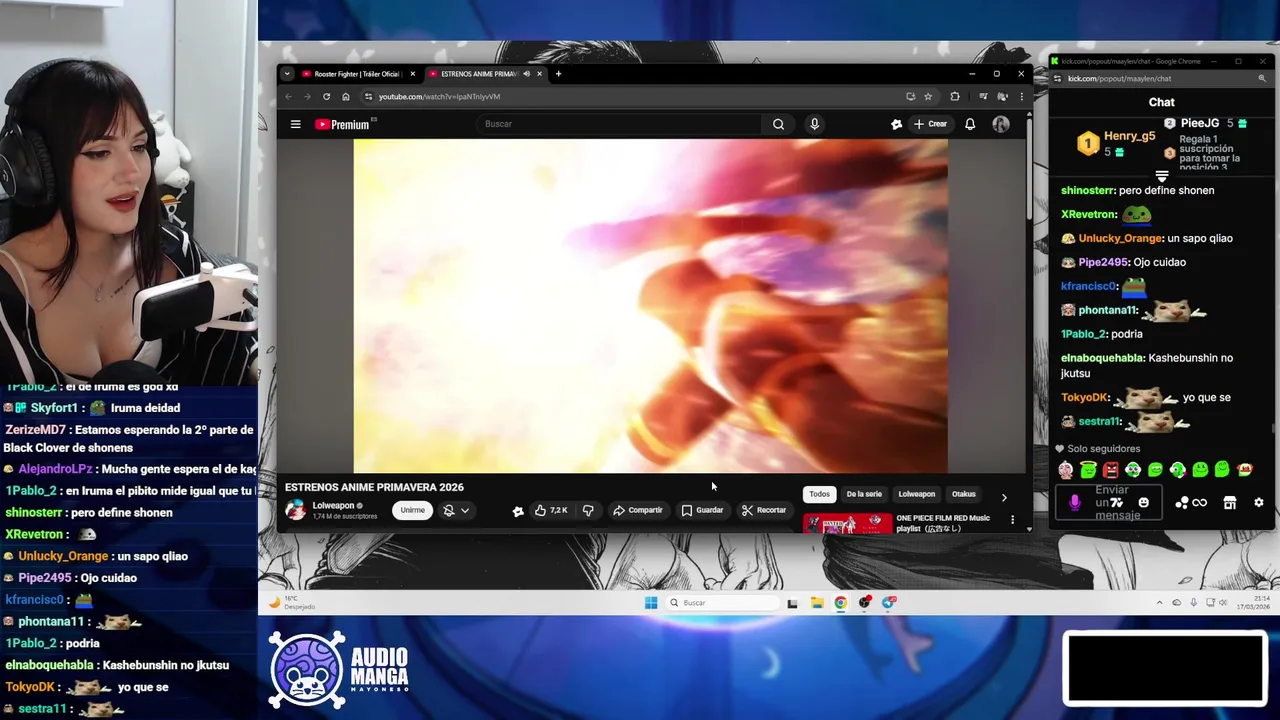1280x720 pixels.
Task: Open the browser extensions puzzle icon
Action: pos(955,97)
